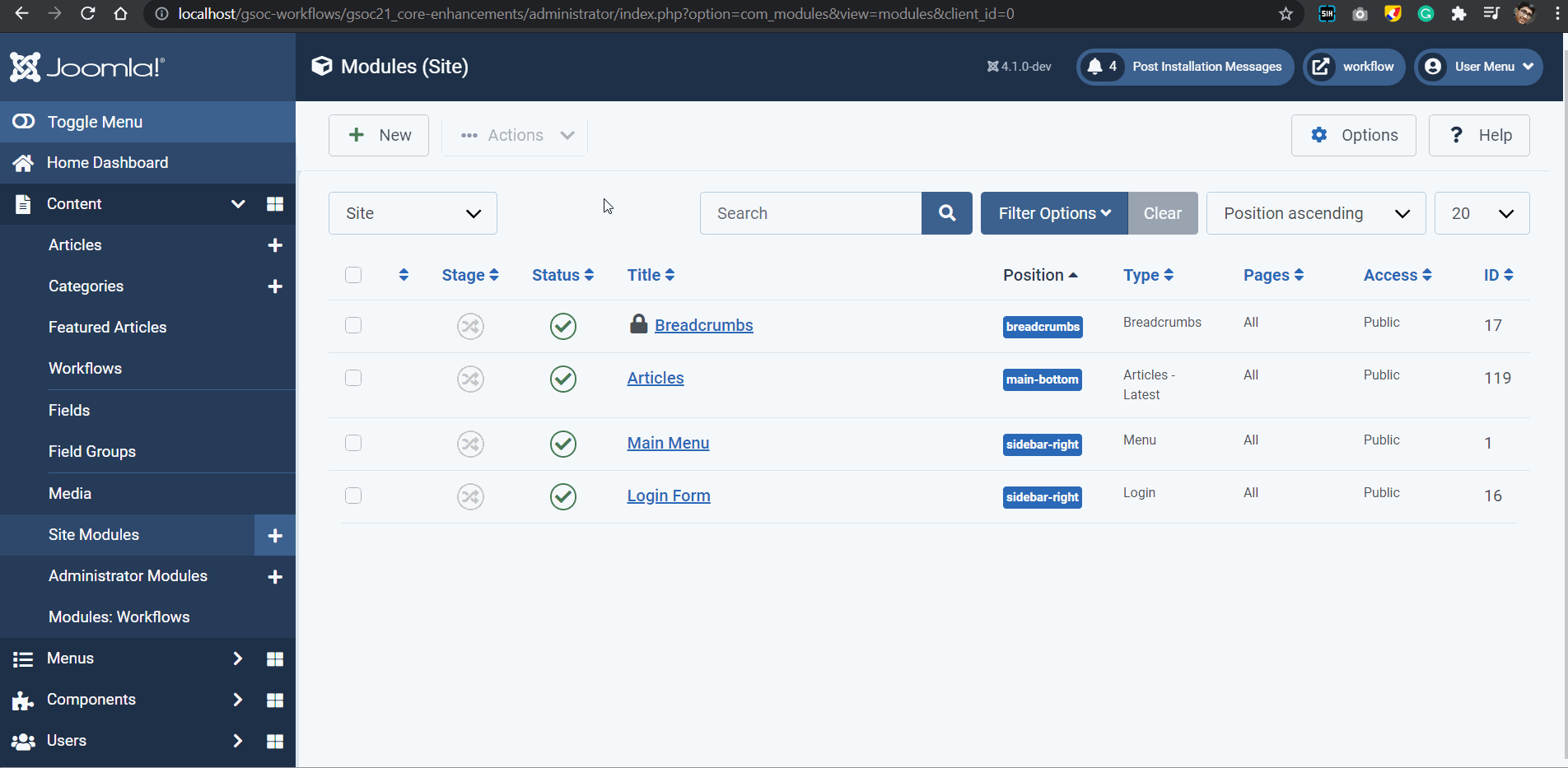
Task: Add new category via plus icon
Action: (275, 286)
